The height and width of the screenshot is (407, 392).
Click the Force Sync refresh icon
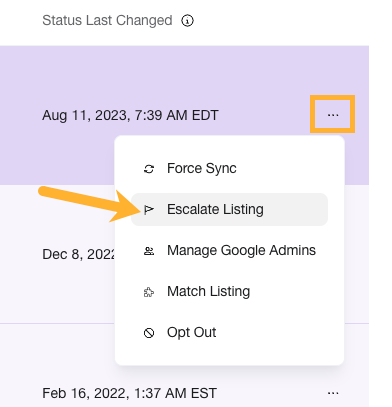(149, 169)
